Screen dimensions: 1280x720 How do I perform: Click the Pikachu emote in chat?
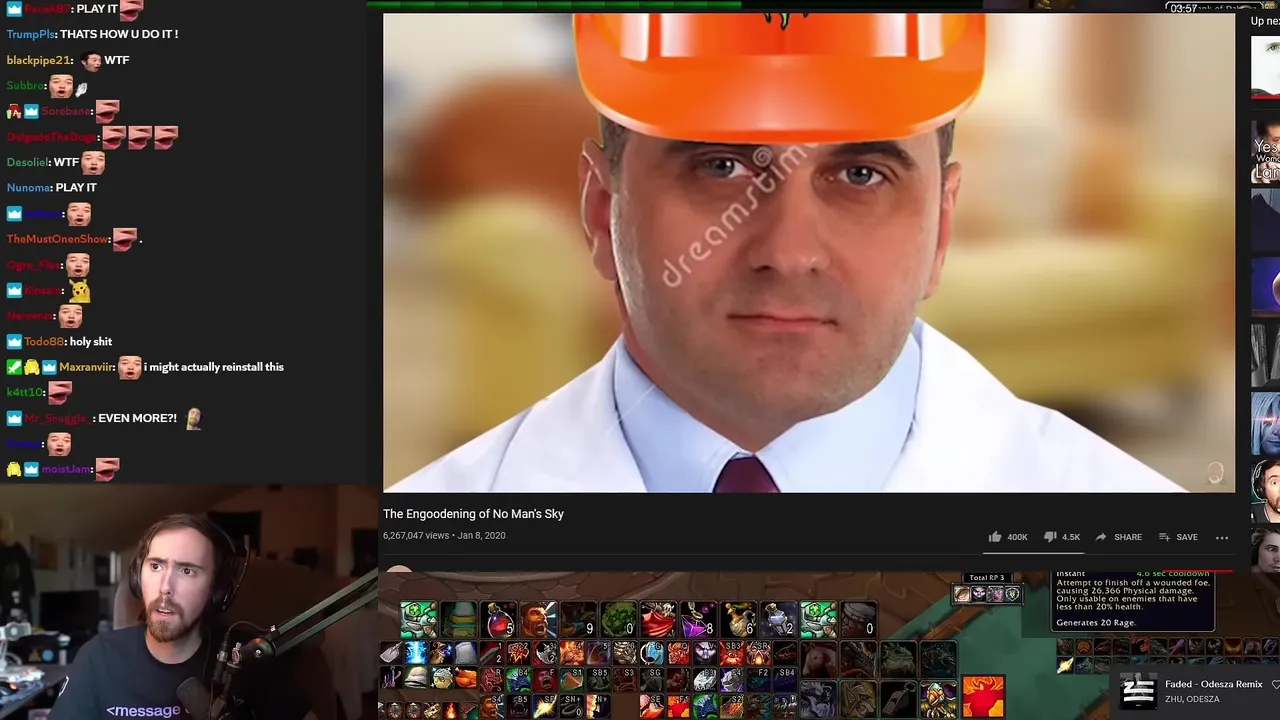[x=80, y=291]
